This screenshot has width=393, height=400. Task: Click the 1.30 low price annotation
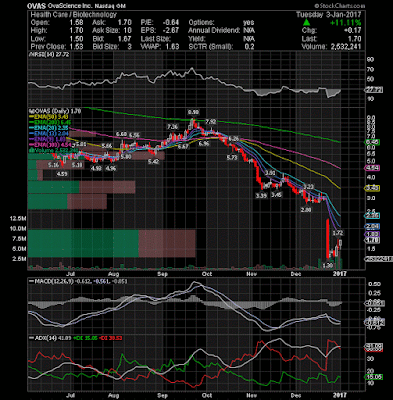[x=328, y=266]
